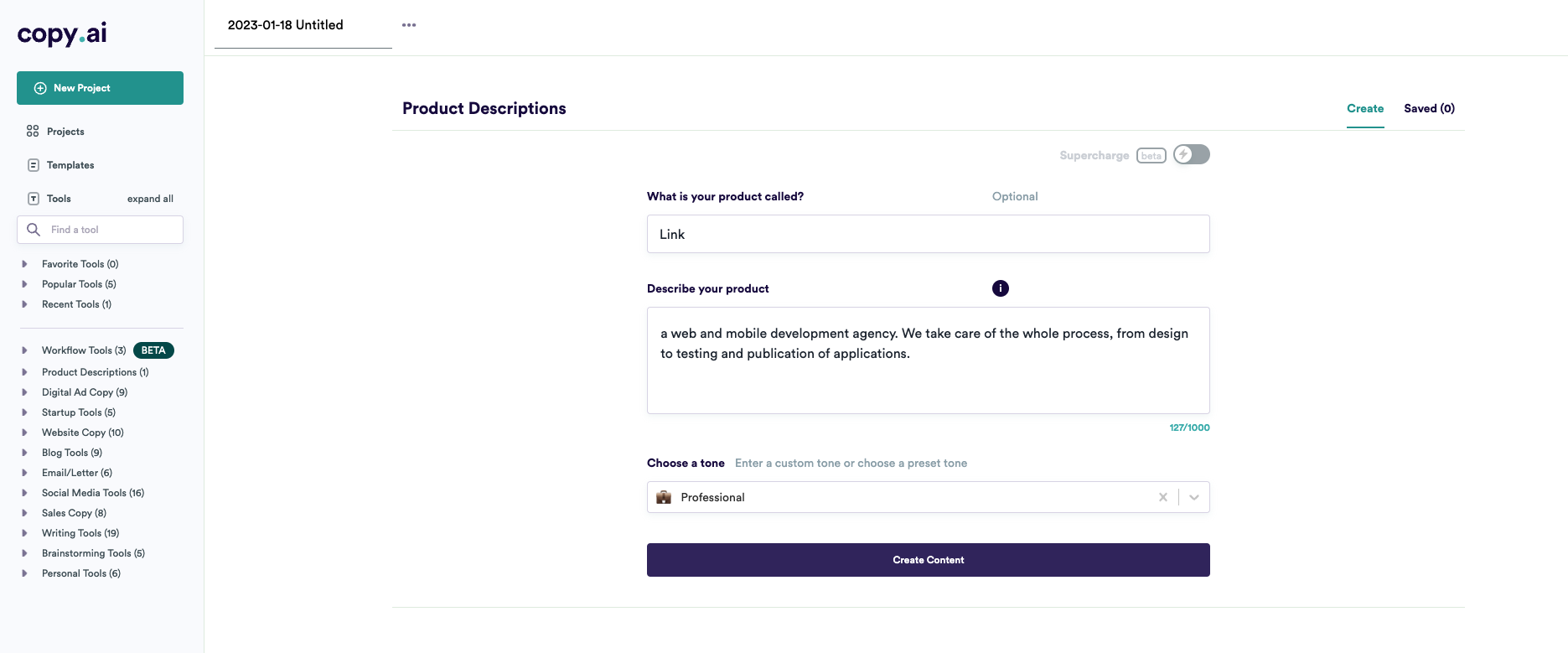Toggle the Supercharge switch on
This screenshot has height=653, width=1568.
pos(1191,155)
